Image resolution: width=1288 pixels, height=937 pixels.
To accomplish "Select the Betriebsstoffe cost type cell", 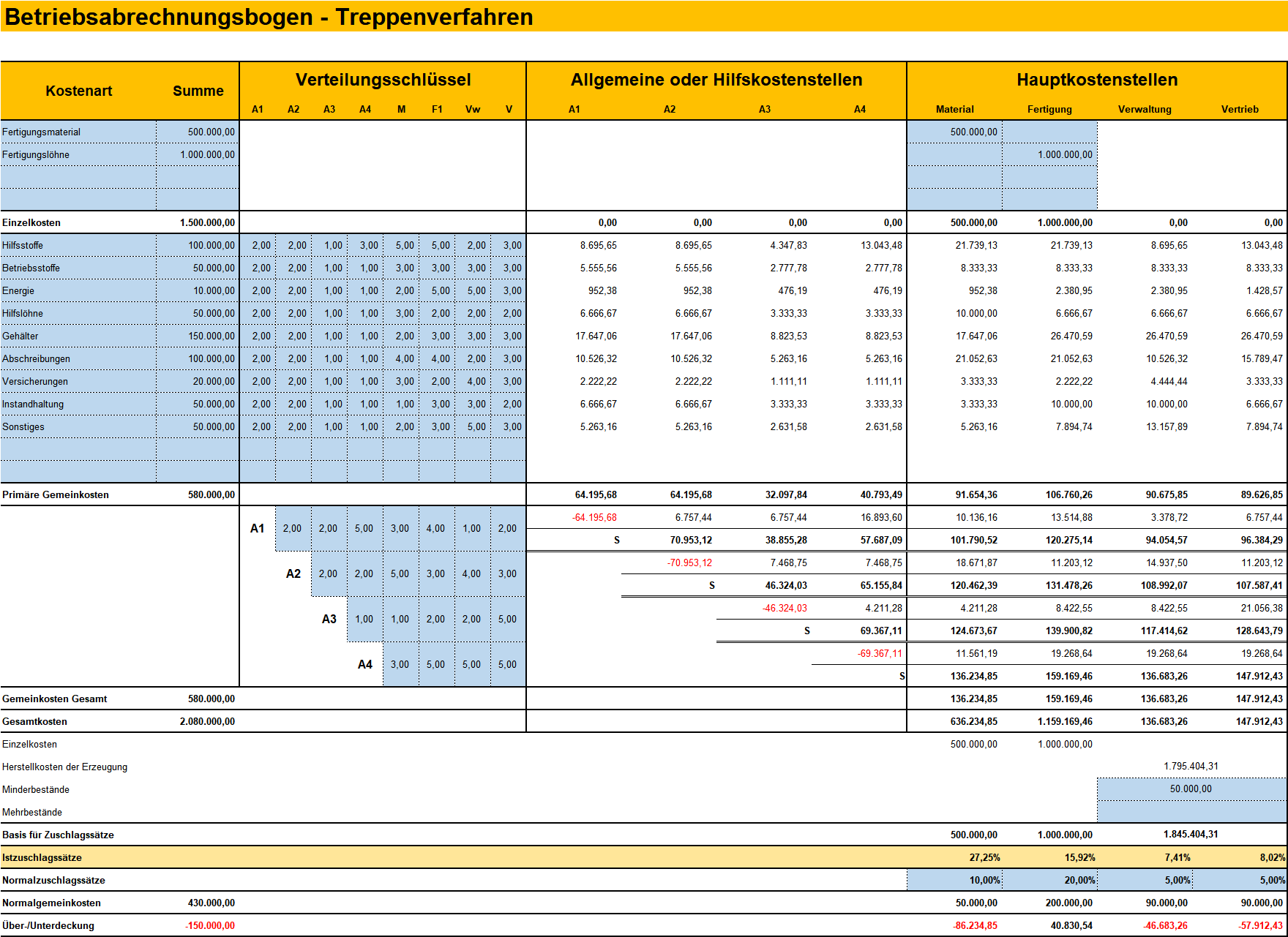I will (x=78, y=268).
